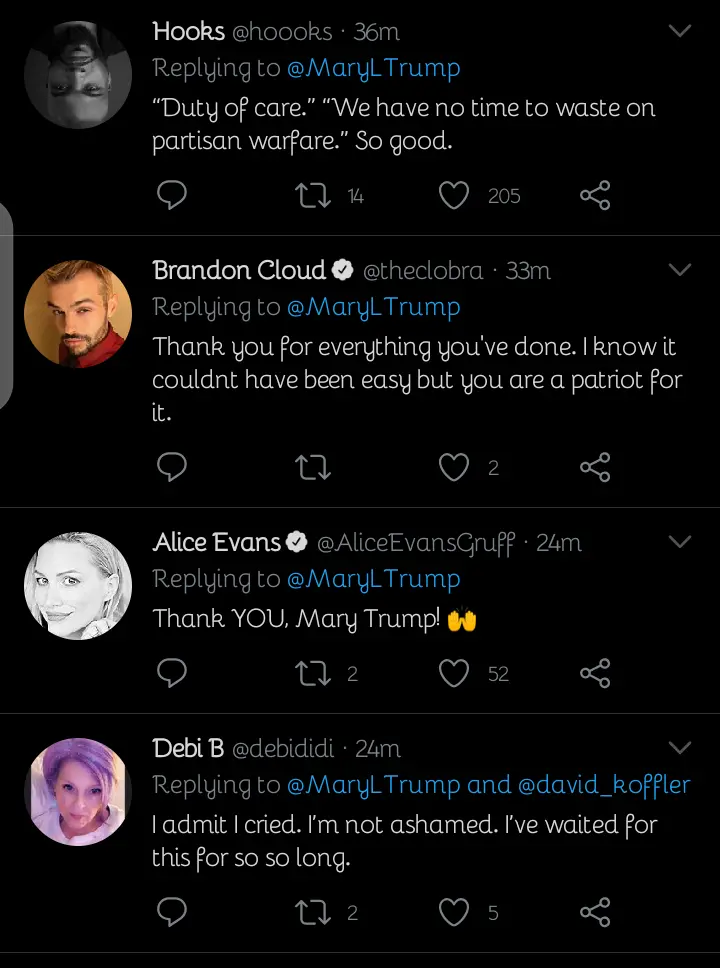Share Debi B's tweet
Screen dimensions: 720x968
click(x=595, y=911)
